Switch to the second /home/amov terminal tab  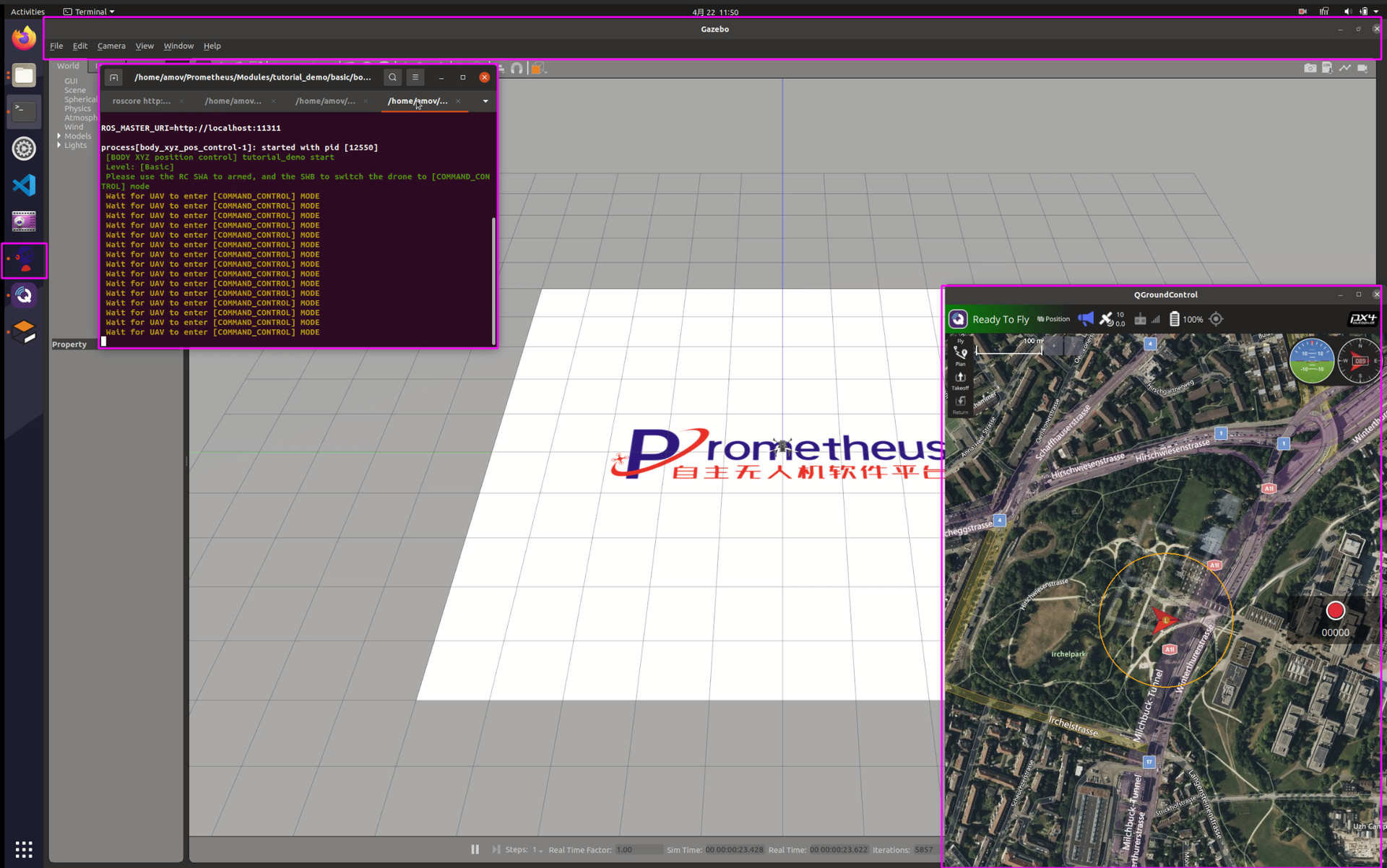pos(325,101)
